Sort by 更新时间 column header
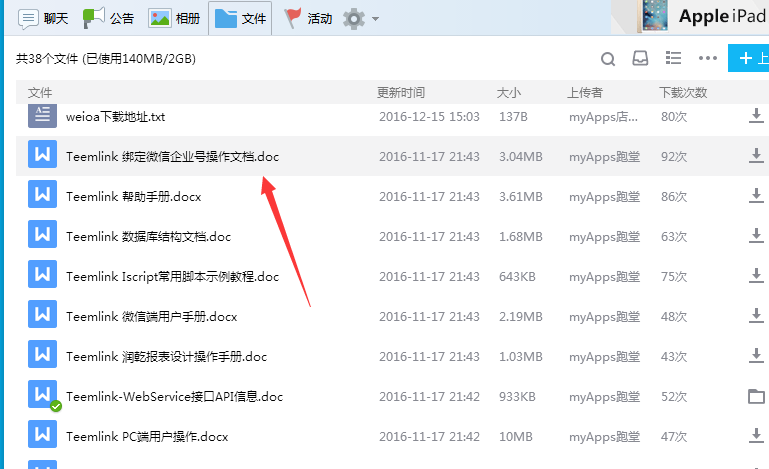The height and width of the screenshot is (469, 769). 401,93
